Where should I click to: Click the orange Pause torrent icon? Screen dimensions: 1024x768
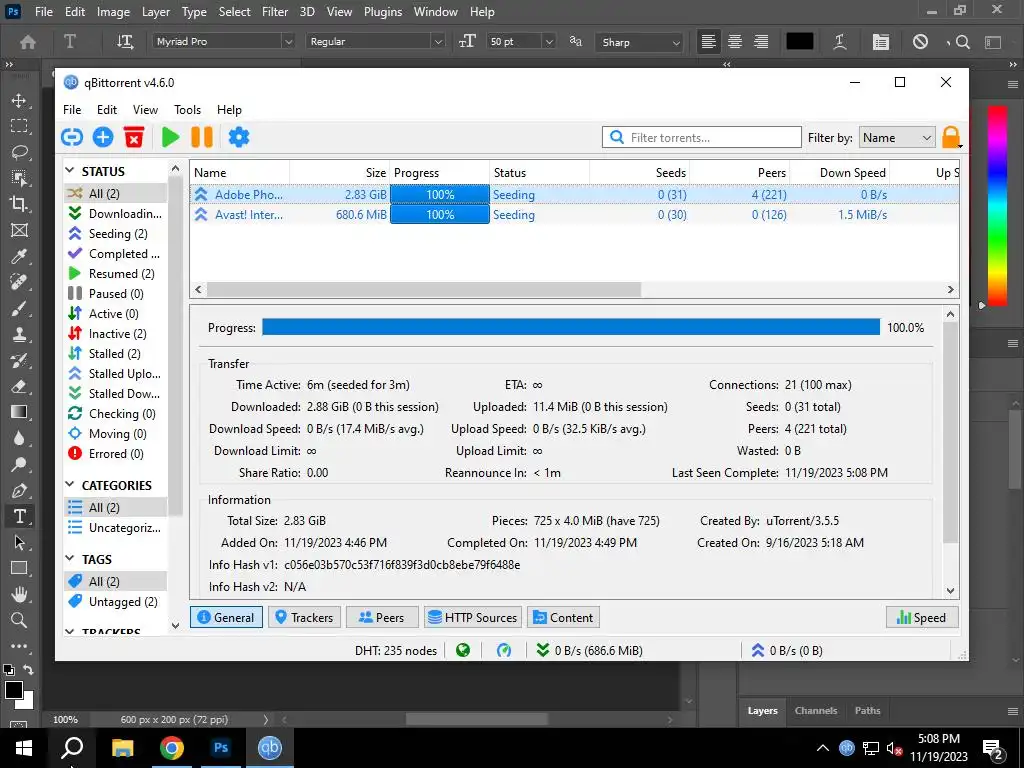click(202, 137)
